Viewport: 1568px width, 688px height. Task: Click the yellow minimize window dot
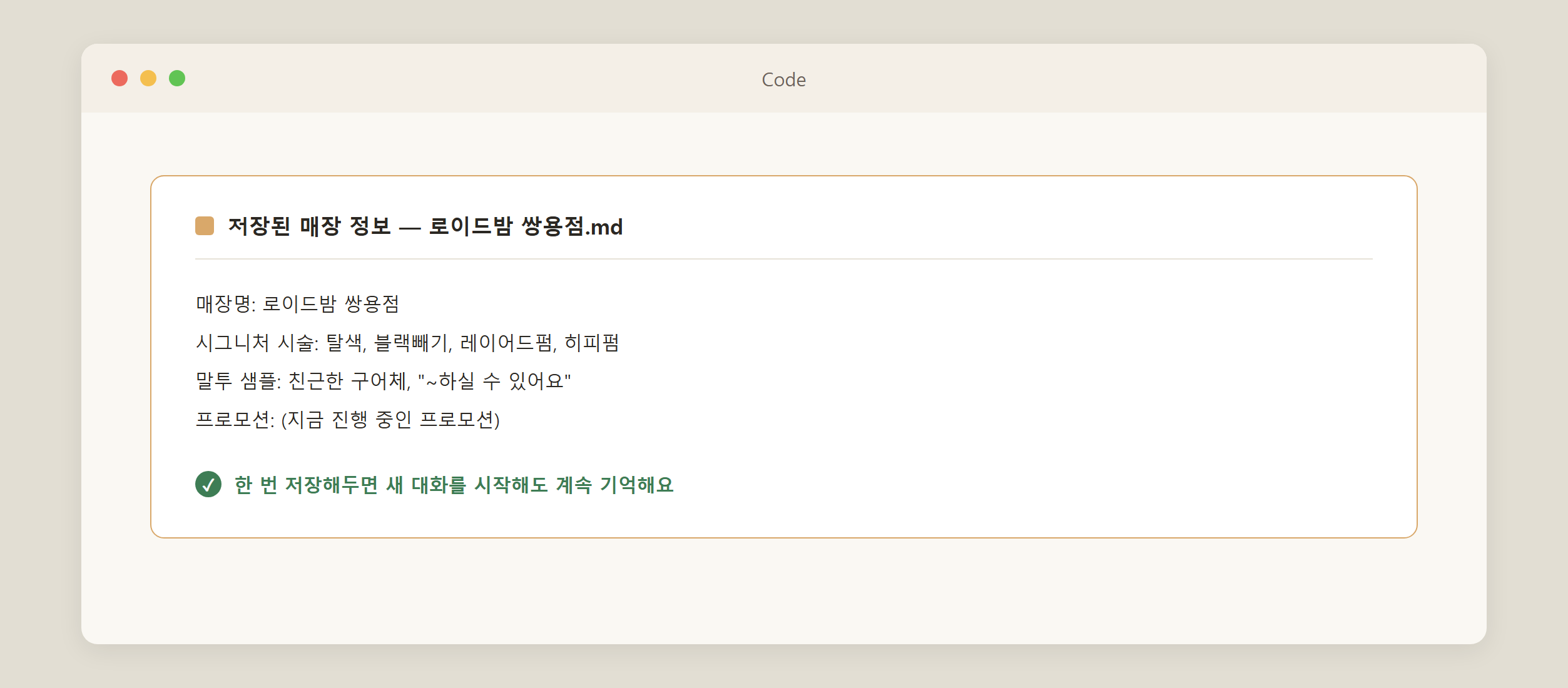tap(148, 78)
